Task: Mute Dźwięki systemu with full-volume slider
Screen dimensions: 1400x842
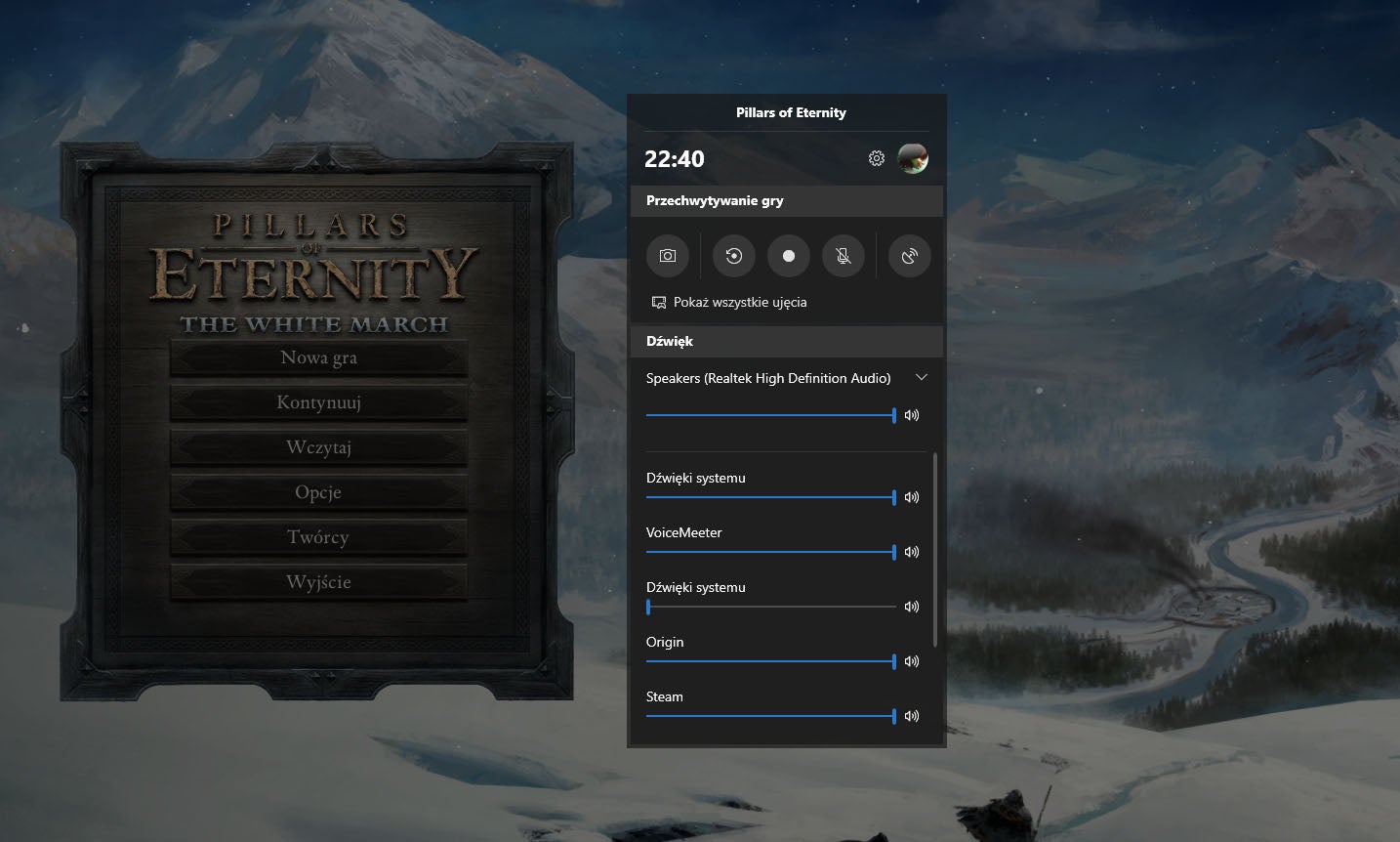Action: 912,497
